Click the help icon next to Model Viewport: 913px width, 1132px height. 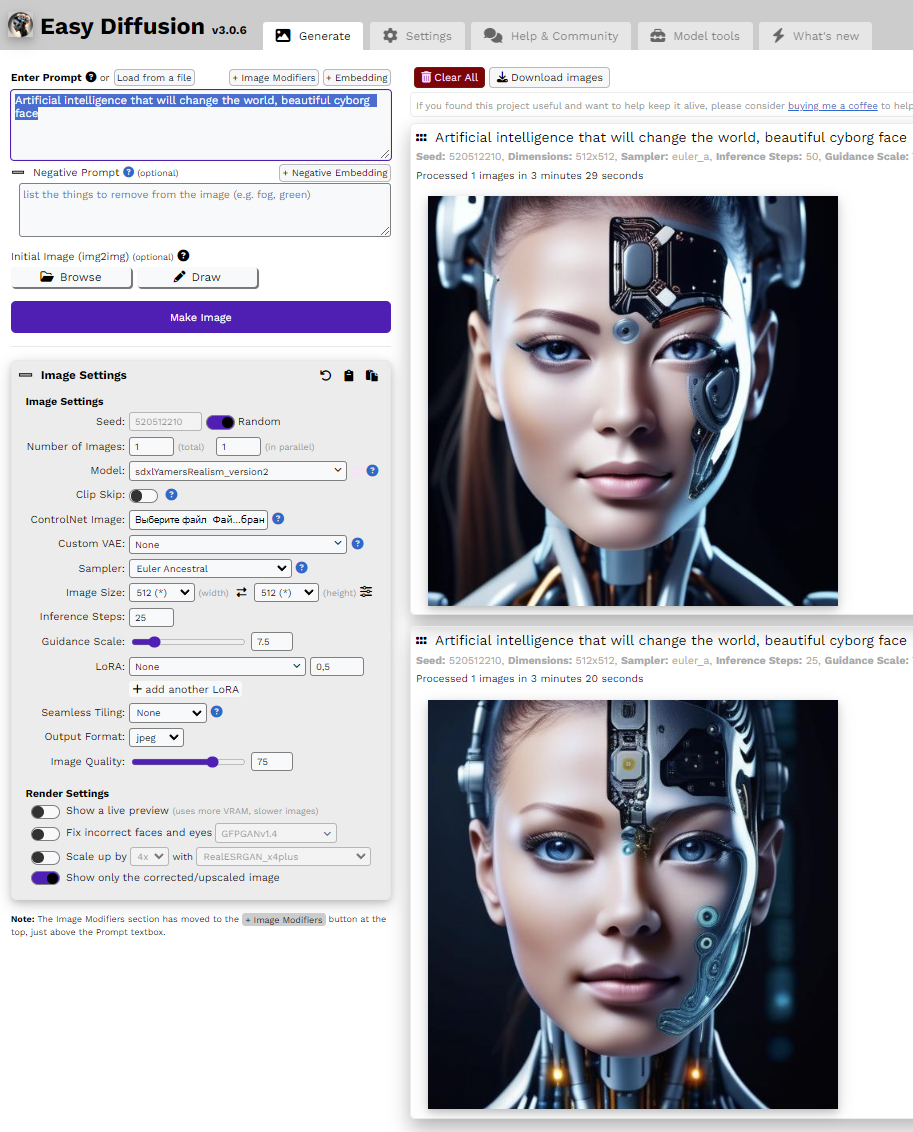pos(372,470)
